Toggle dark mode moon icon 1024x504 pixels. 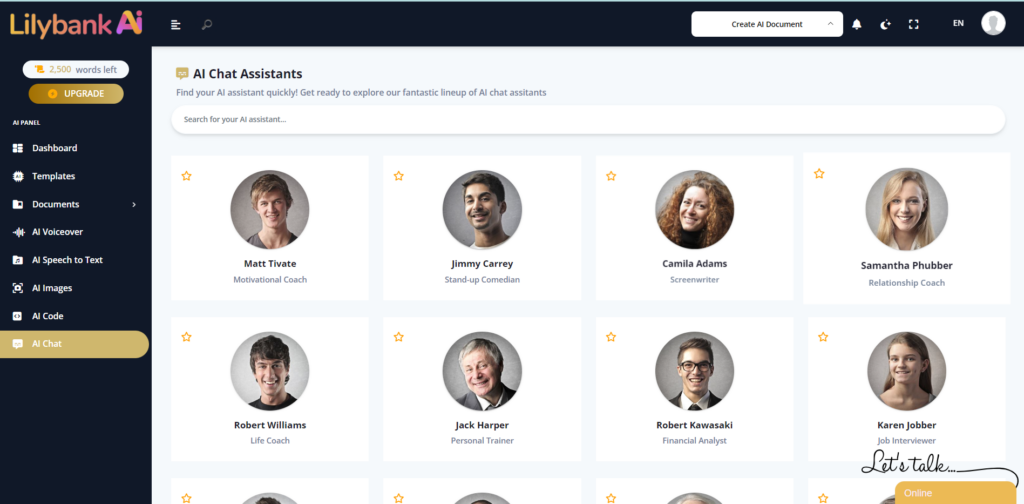click(885, 24)
